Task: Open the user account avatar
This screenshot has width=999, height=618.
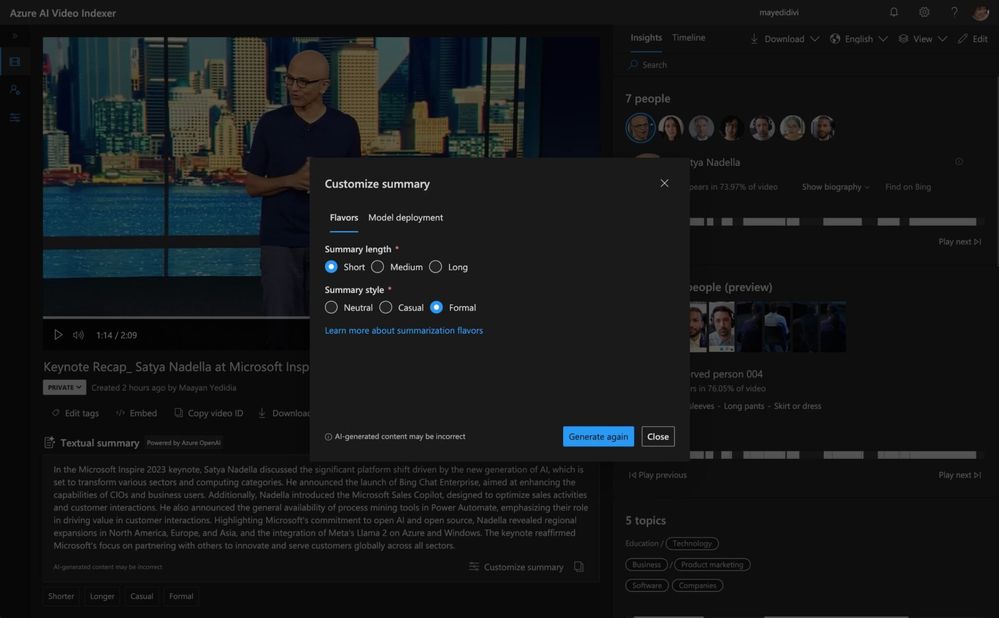Action: click(x=981, y=12)
